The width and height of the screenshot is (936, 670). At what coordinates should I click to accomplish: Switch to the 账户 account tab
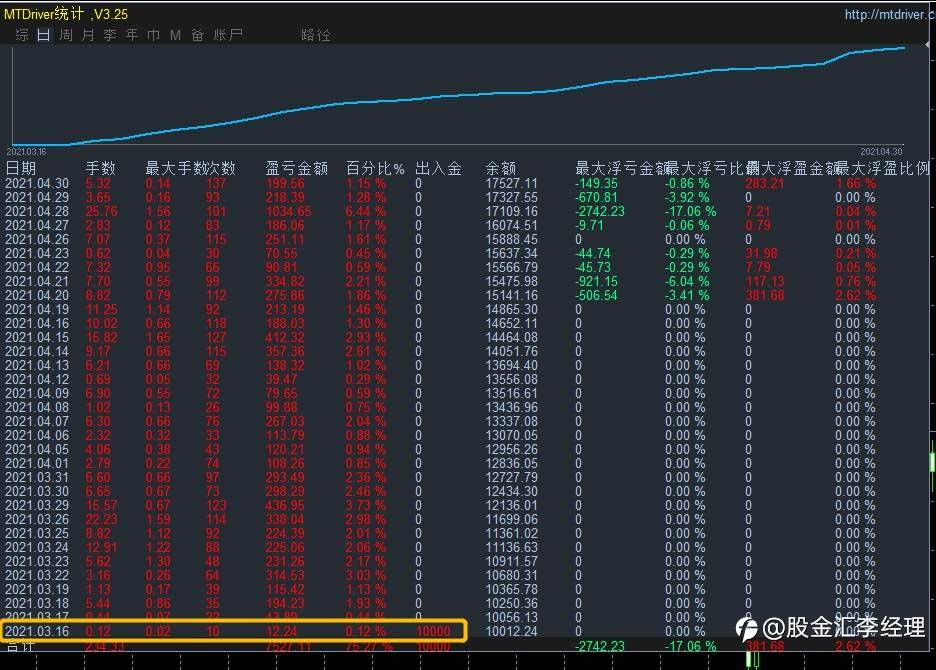click(x=228, y=35)
